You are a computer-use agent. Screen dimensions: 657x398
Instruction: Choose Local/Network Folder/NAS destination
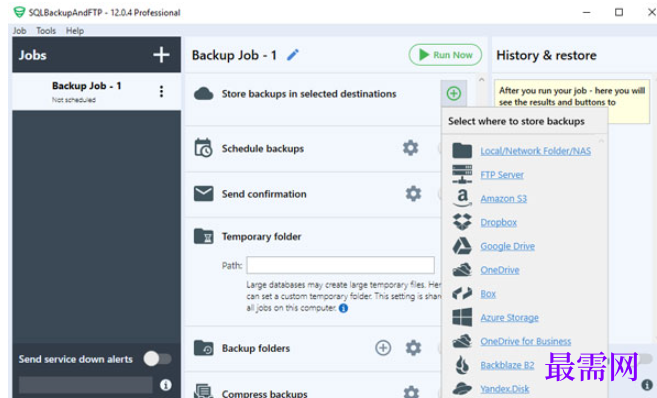pos(535,151)
